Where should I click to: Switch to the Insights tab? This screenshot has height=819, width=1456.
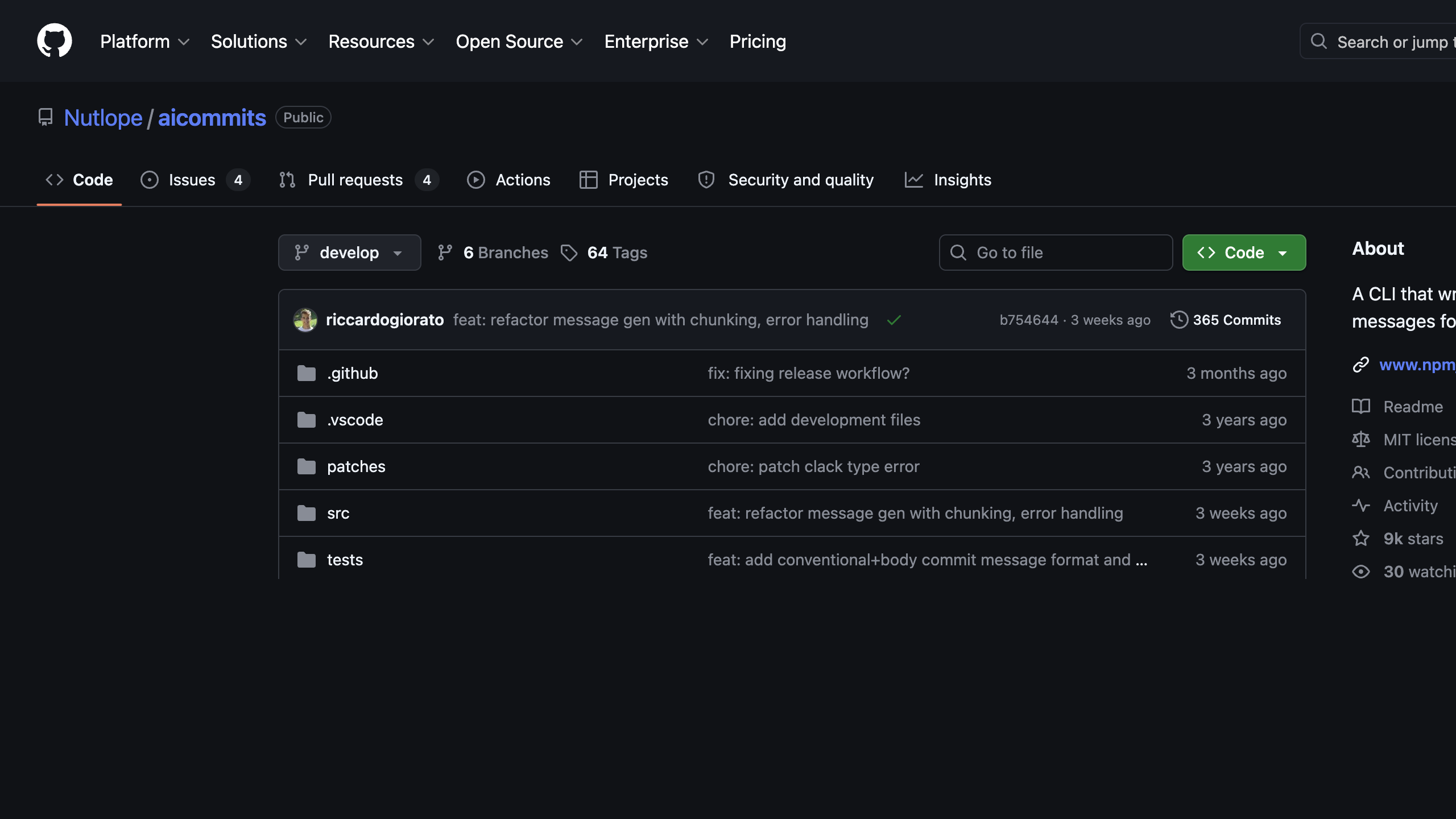[948, 180]
